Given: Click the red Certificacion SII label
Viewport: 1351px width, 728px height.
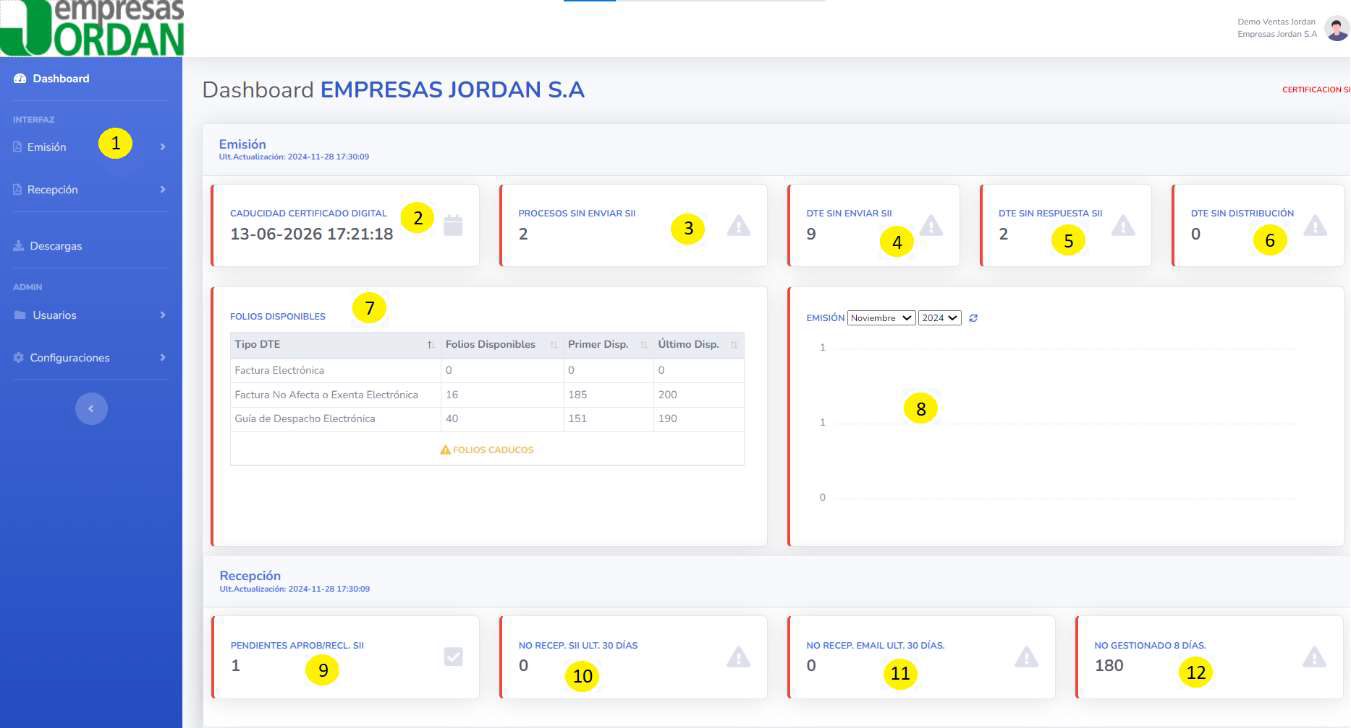Looking at the screenshot, I should [x=1316, y=90].
